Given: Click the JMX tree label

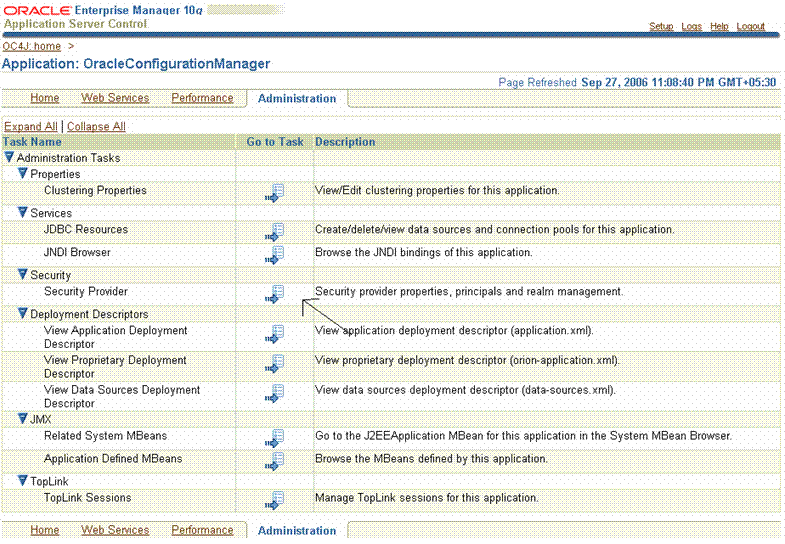Looking at the screenshot, I should point(41,419).
